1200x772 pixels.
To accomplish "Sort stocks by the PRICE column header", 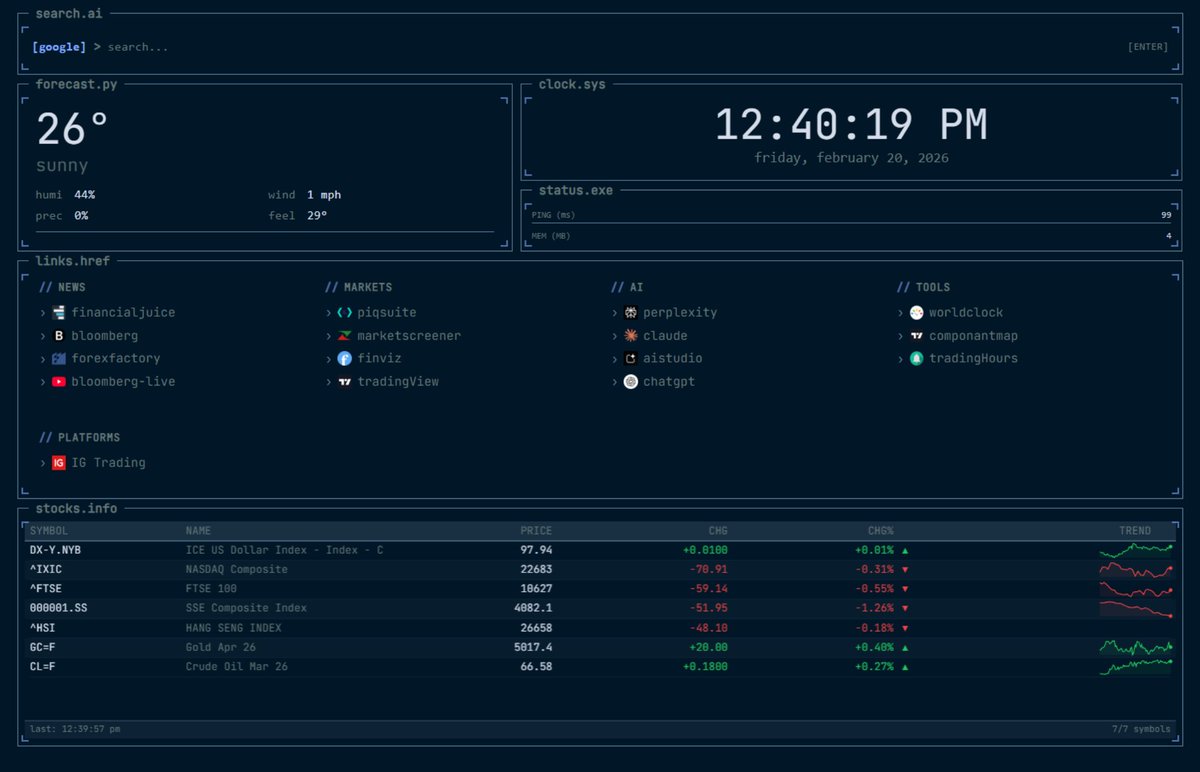I will point(536,531).
